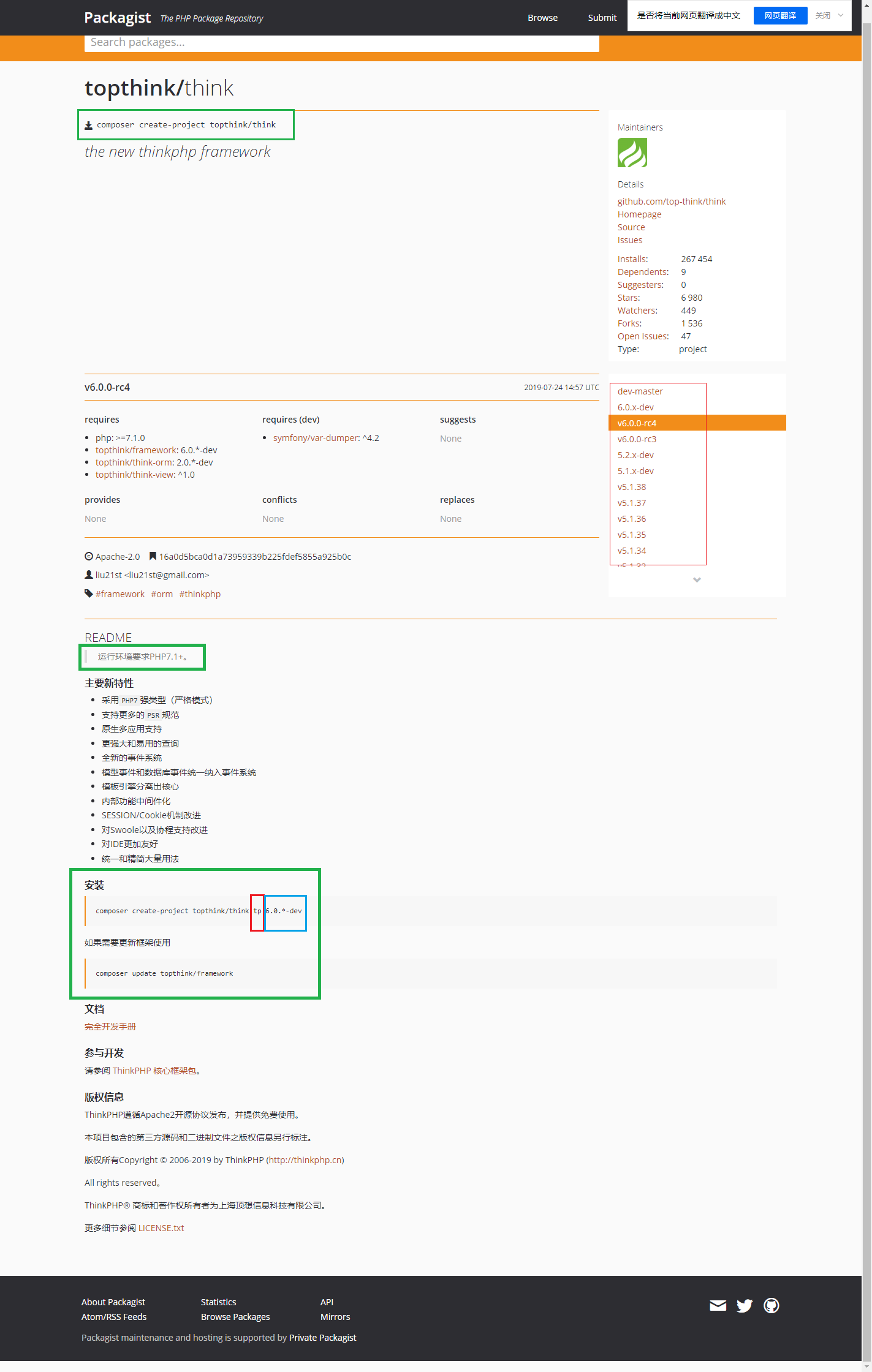
Task: Open the http://thinkphp.cn link
Action: point(305,1160)
